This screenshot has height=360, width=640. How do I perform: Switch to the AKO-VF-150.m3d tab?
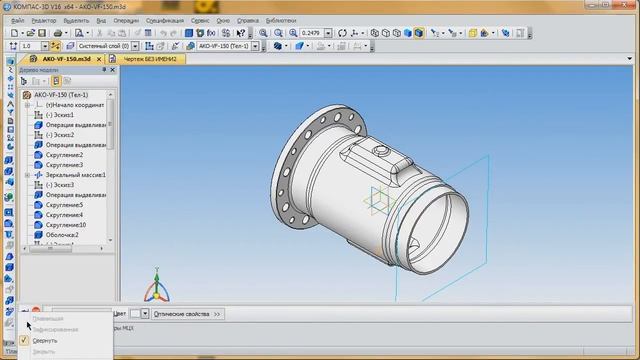tap(67, 59)
